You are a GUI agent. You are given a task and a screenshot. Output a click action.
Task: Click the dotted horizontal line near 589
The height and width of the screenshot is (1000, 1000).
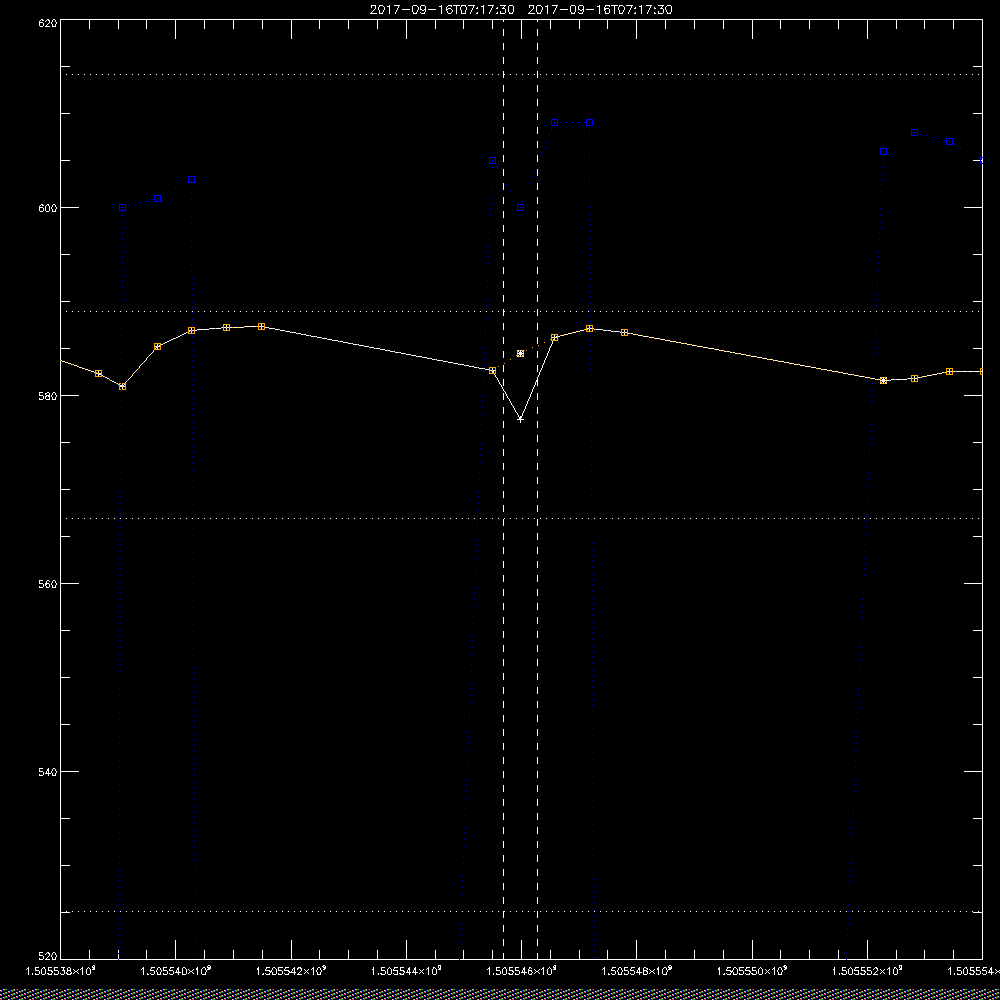click(x=521, y=311)
